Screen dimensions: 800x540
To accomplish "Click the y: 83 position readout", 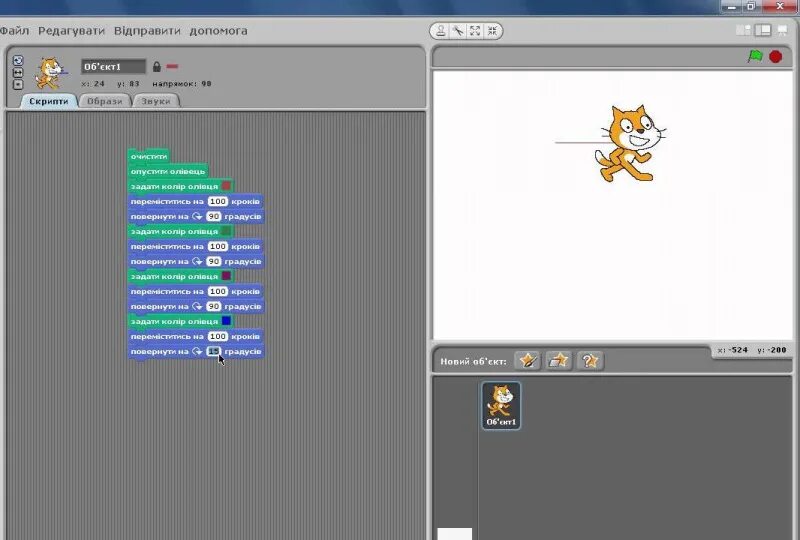I will click(x=128, y=83).
